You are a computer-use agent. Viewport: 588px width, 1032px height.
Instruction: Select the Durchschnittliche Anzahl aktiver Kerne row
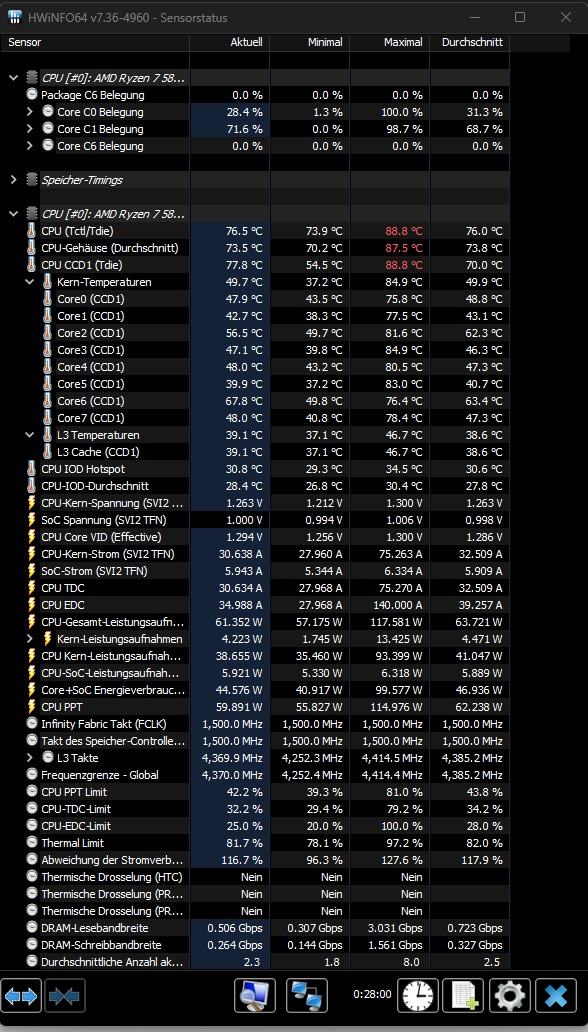click(x=255, y=962)
